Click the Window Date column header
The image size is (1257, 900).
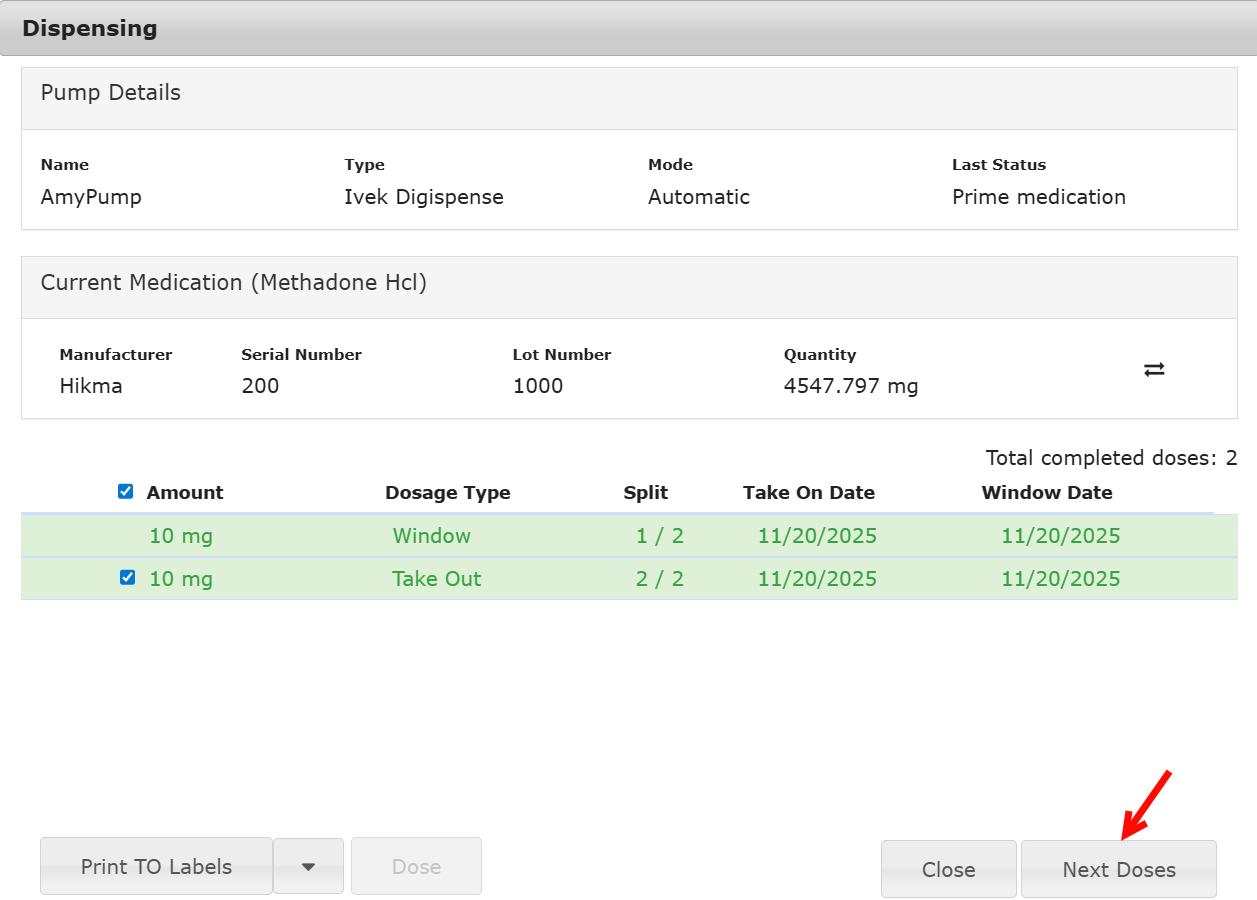coord(1046,492)
